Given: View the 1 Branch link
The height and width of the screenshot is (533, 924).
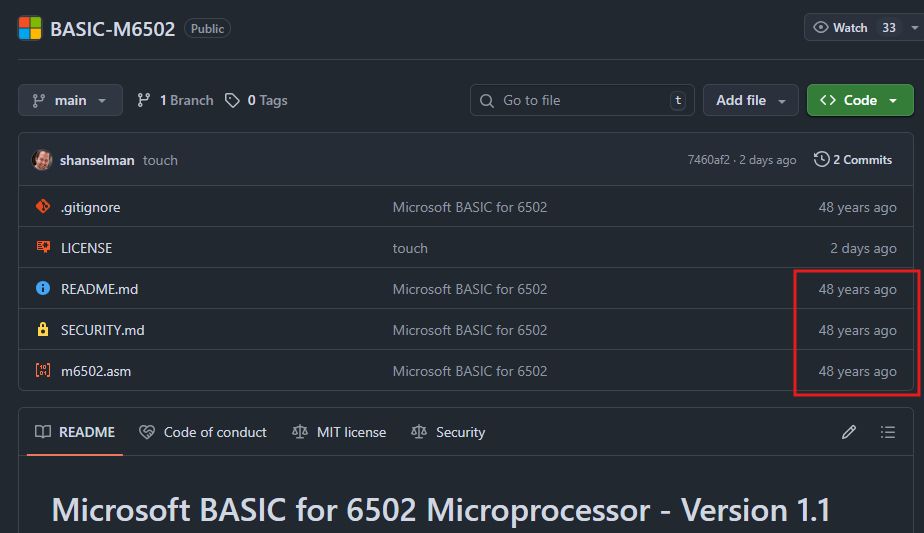Looking at the screenshot, I should point(175,100).
